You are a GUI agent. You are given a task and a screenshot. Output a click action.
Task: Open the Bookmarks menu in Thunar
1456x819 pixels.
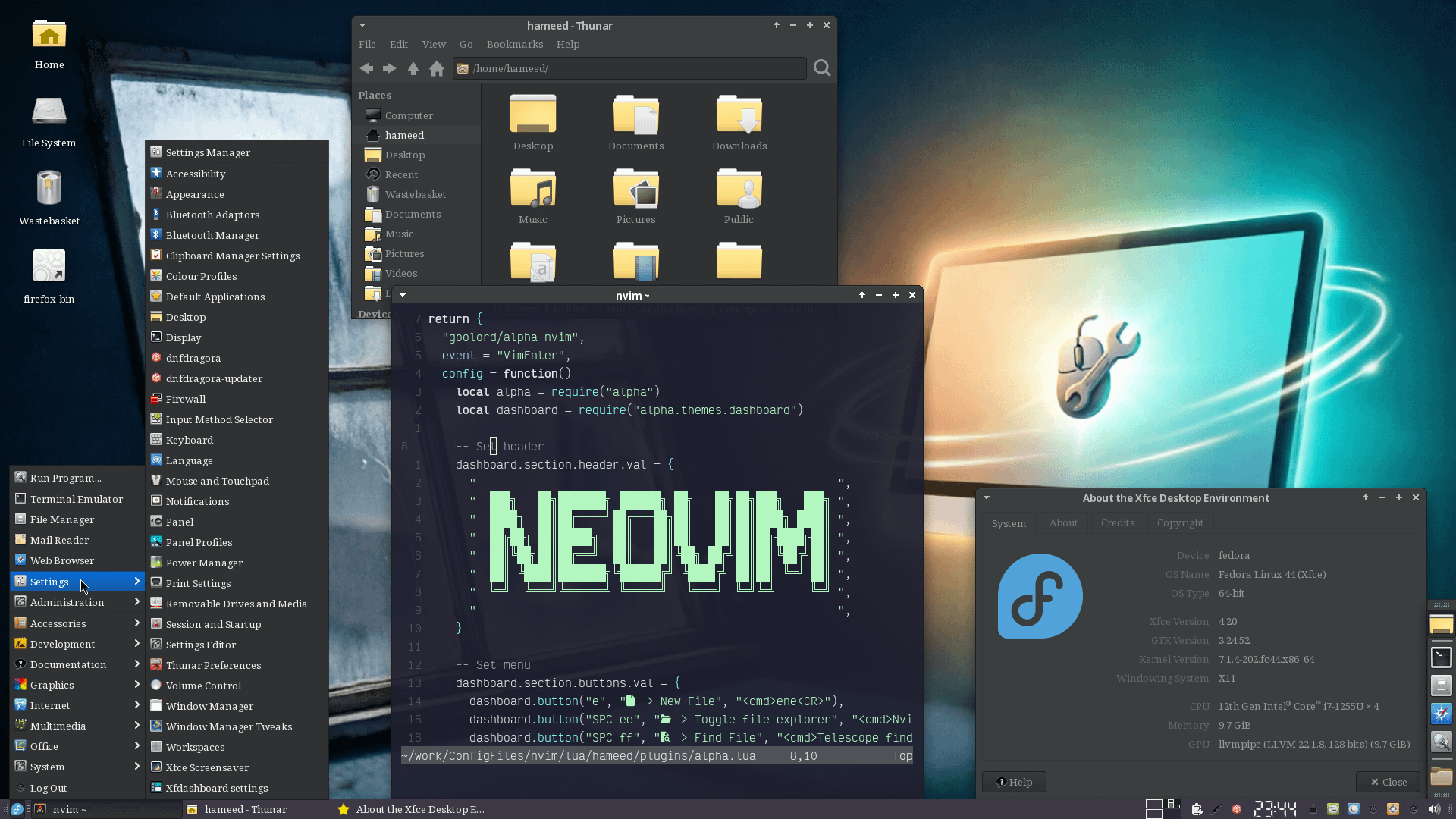515,45
